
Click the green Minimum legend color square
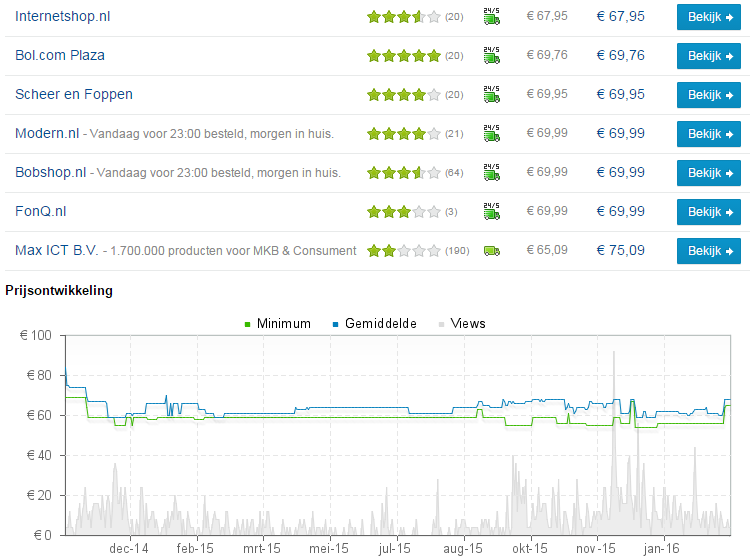point(247,325)
